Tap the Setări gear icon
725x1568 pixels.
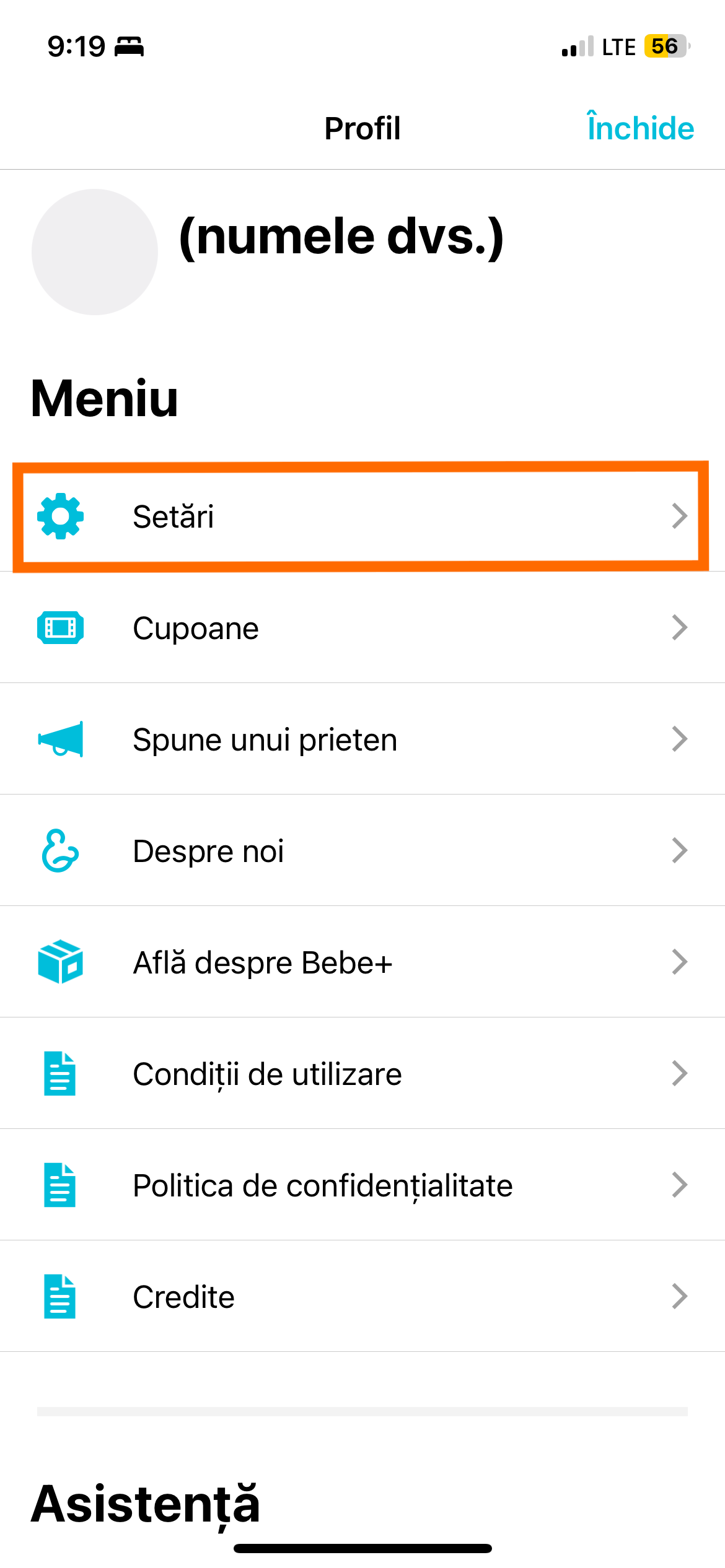(x=60, y=516)
